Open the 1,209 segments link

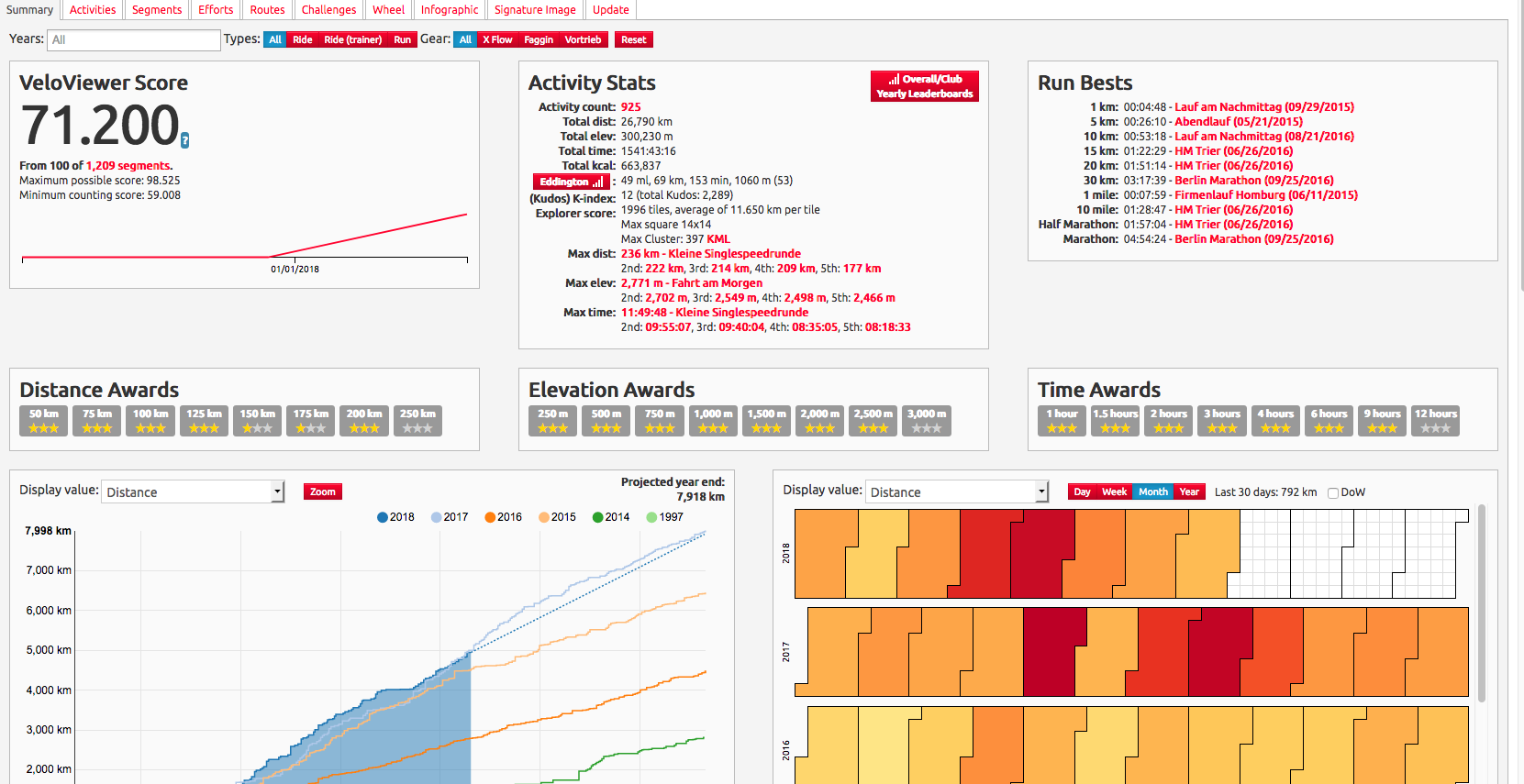[128, 166]
